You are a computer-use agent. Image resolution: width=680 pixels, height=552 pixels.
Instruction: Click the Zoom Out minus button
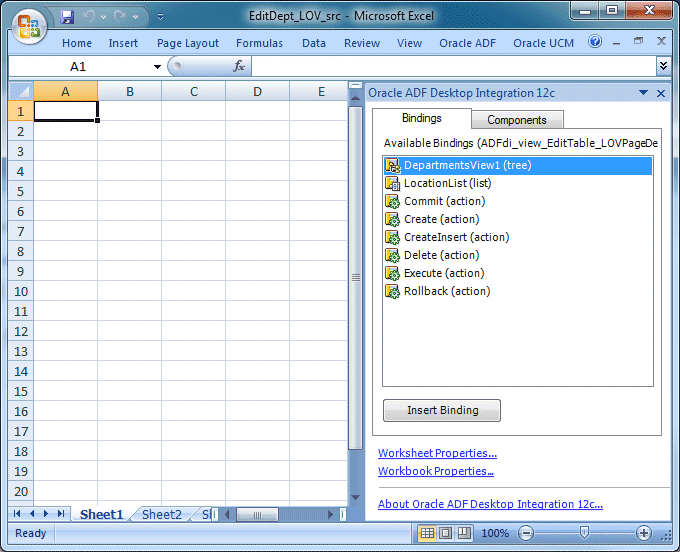(526, 533)
